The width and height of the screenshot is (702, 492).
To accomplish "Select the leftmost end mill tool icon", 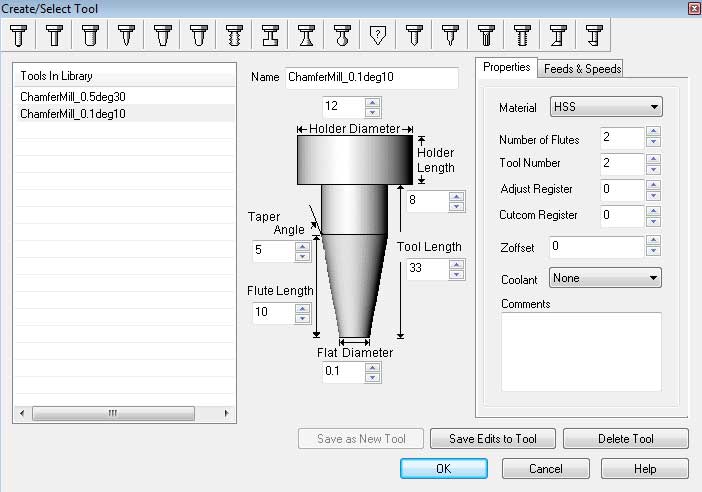I will pos(18,36).
